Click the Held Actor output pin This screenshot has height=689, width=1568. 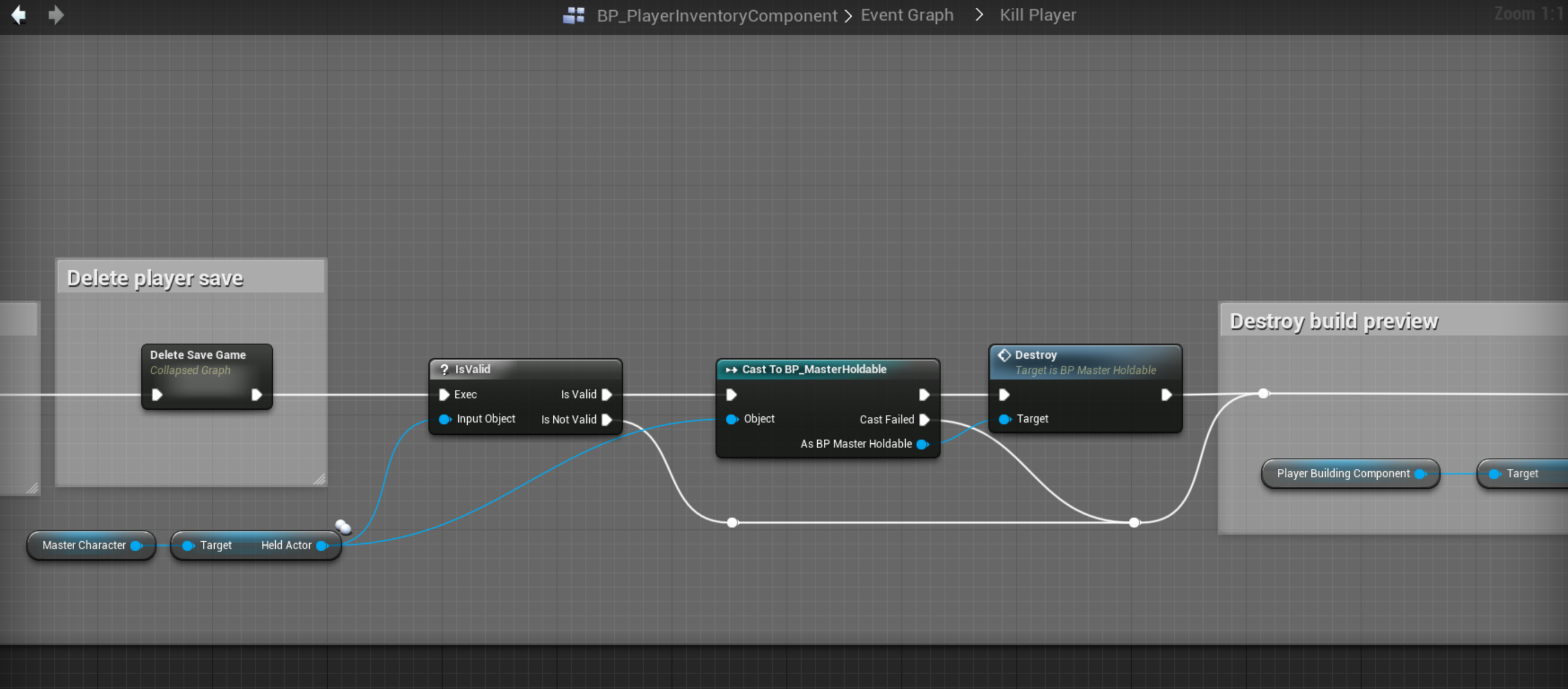[321, 545]
